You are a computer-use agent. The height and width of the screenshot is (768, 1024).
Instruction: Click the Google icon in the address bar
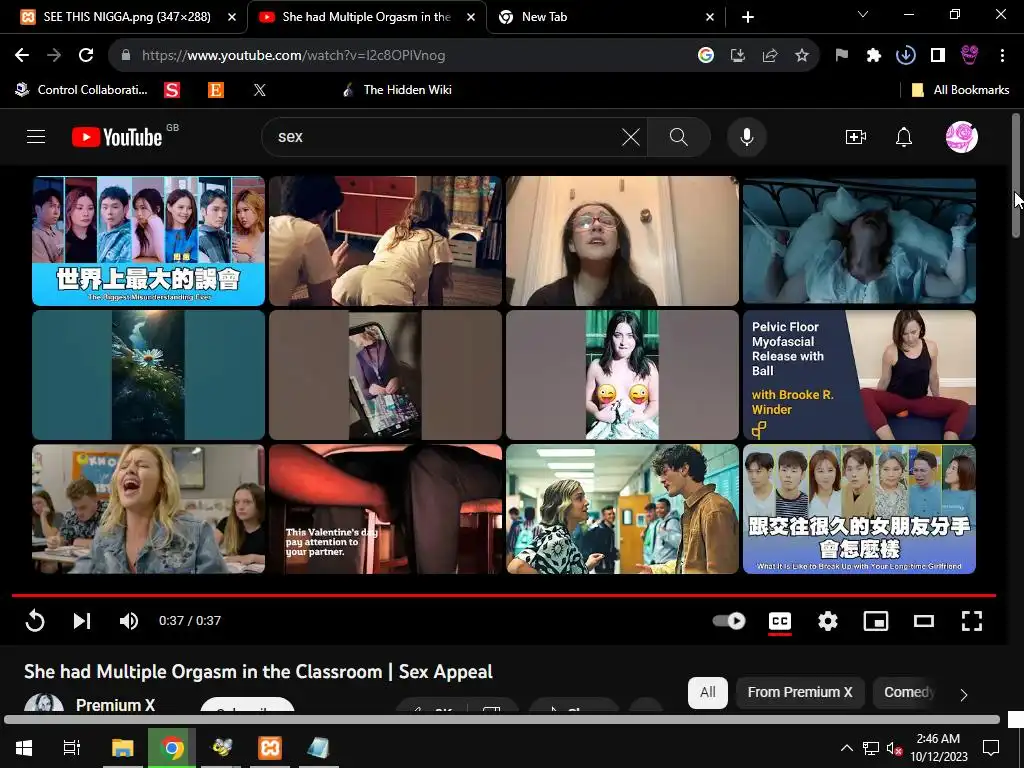click(705, 56)
